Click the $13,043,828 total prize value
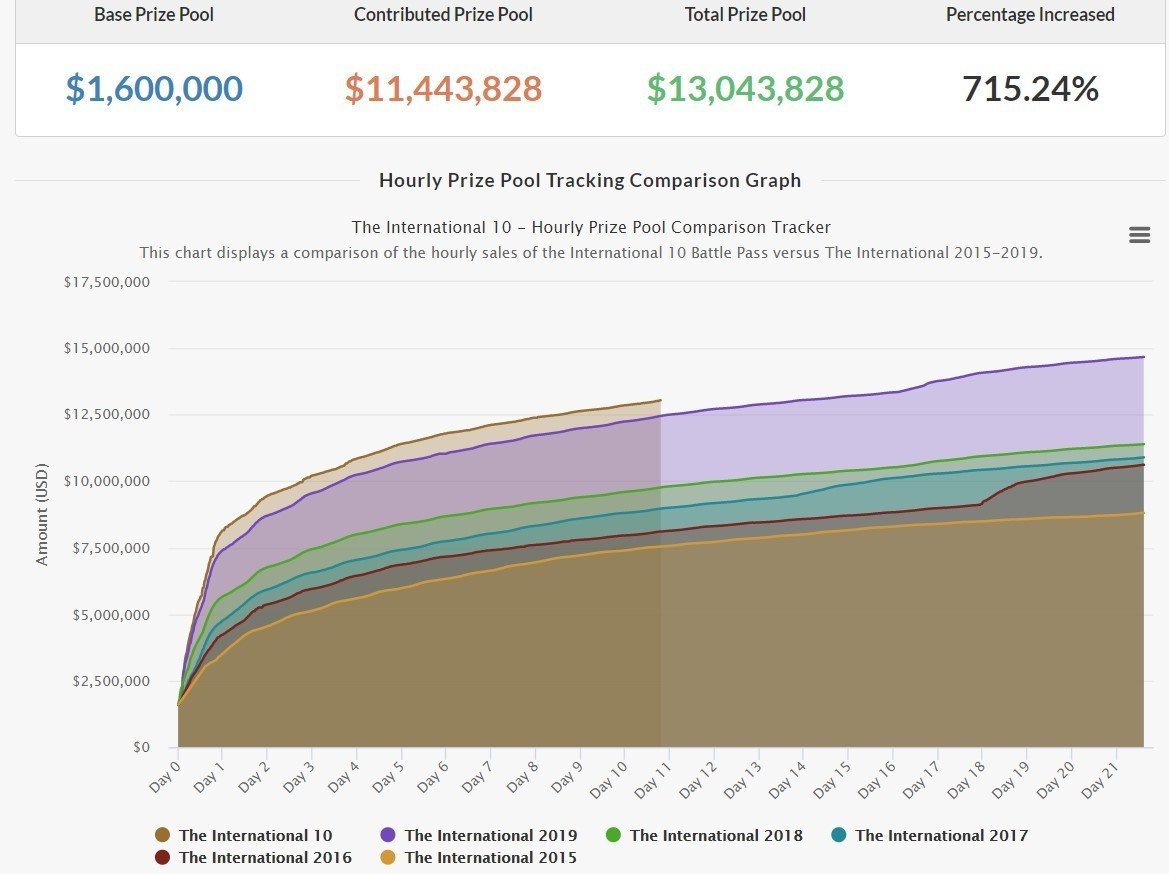 (x=746, y=88)
